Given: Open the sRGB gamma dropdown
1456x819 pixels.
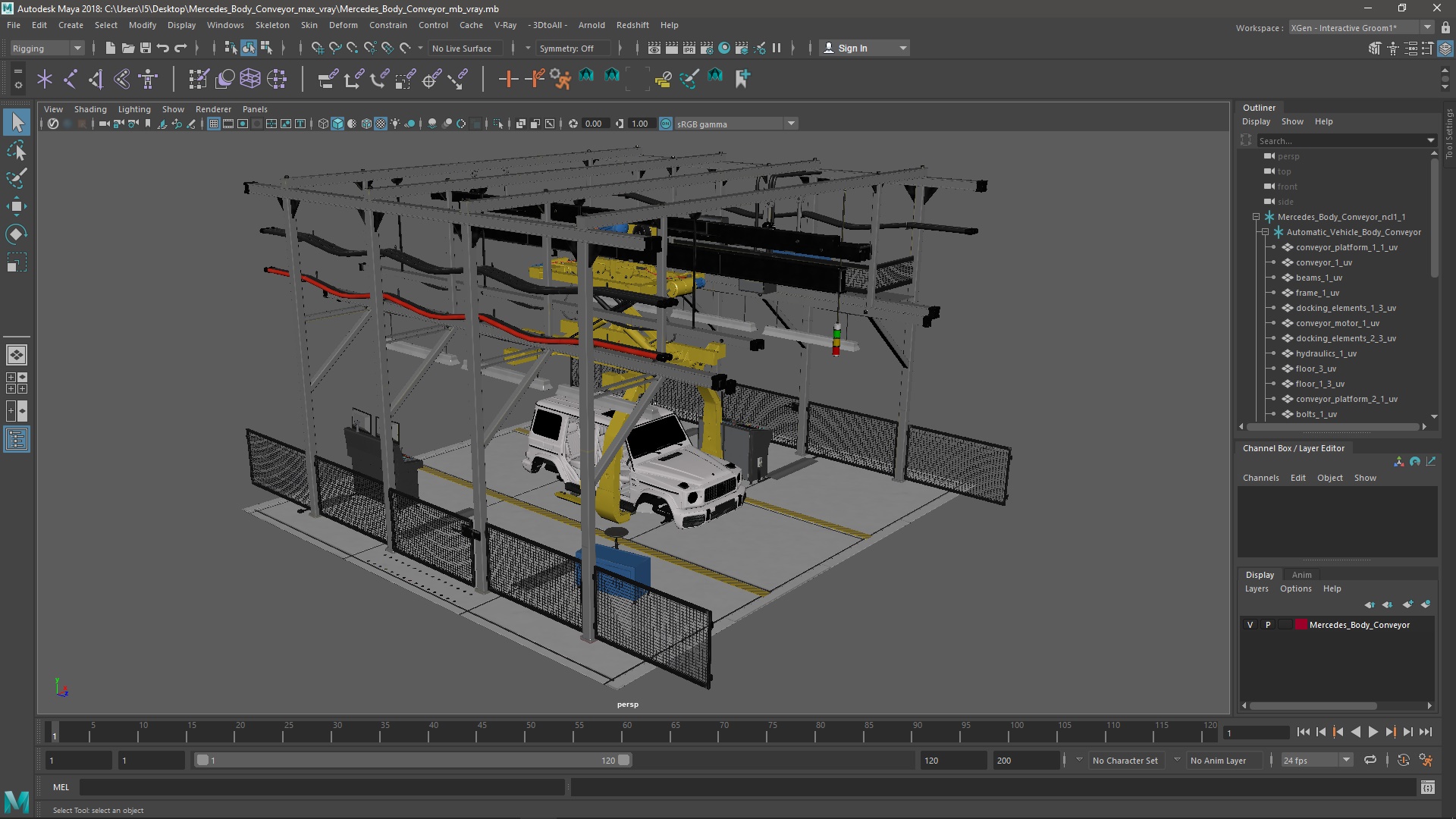Looking at the screenshot, I should click(x=735, y=124).
